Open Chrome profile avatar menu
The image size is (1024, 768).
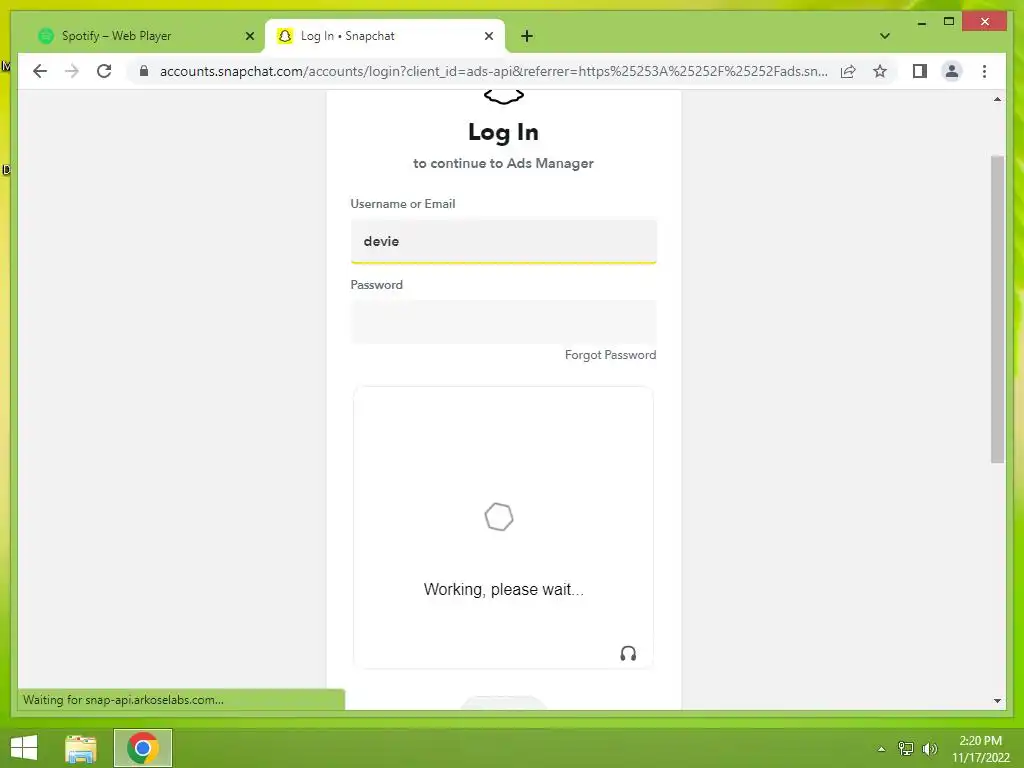(952, 71)
